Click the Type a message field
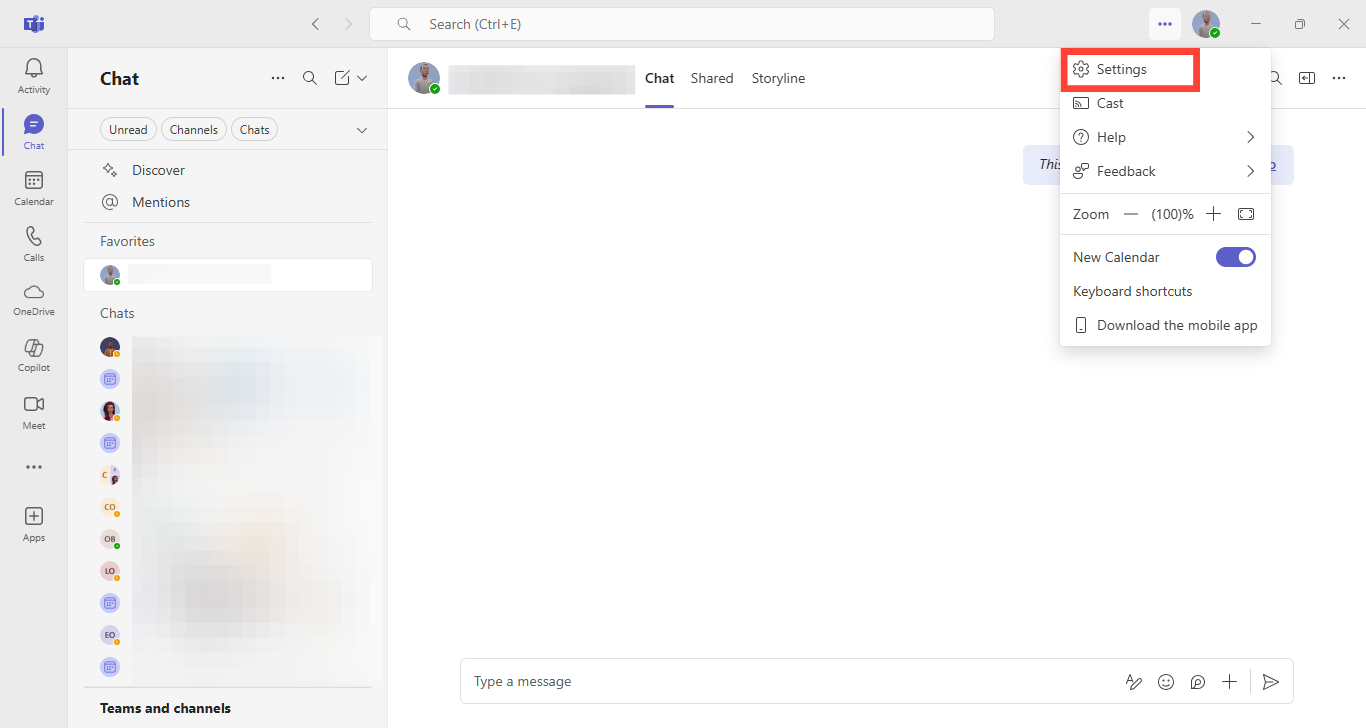The image size is (1366, 728). click(780, 682)
